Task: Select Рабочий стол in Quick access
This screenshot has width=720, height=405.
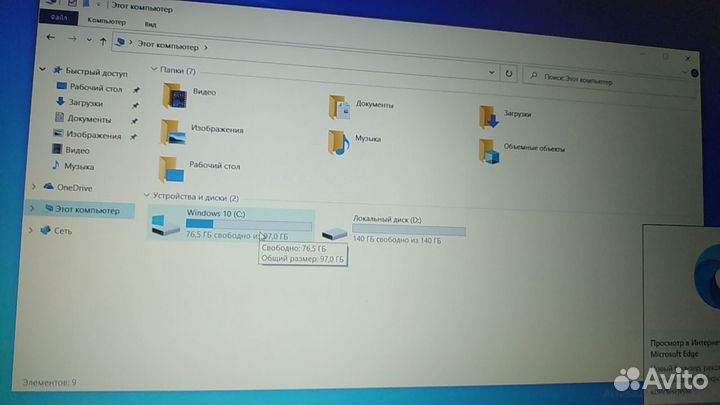Action: (96, 88)
